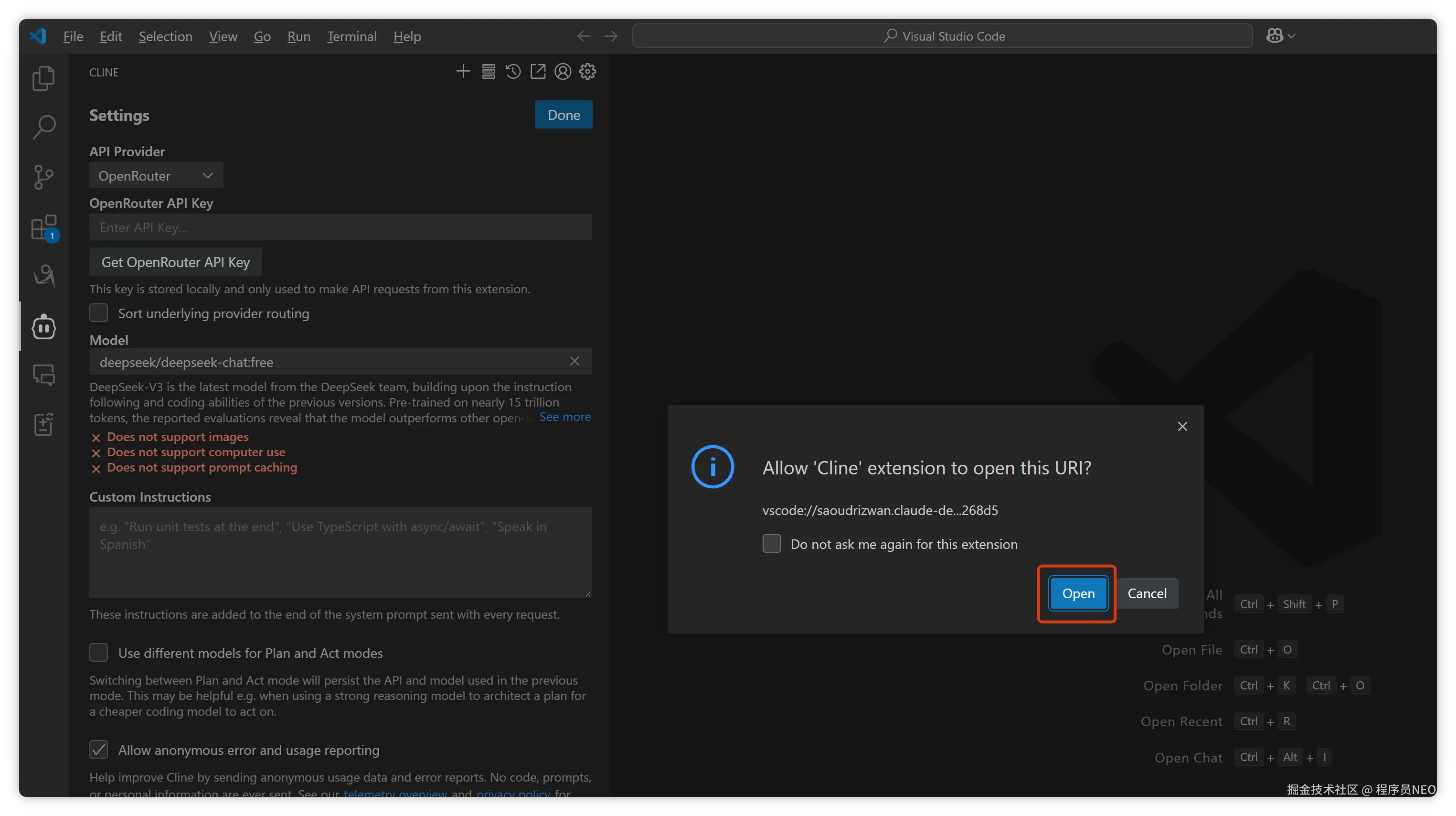Expand the API Provider OpenRouter dropdown

click(x=156, y=176)
